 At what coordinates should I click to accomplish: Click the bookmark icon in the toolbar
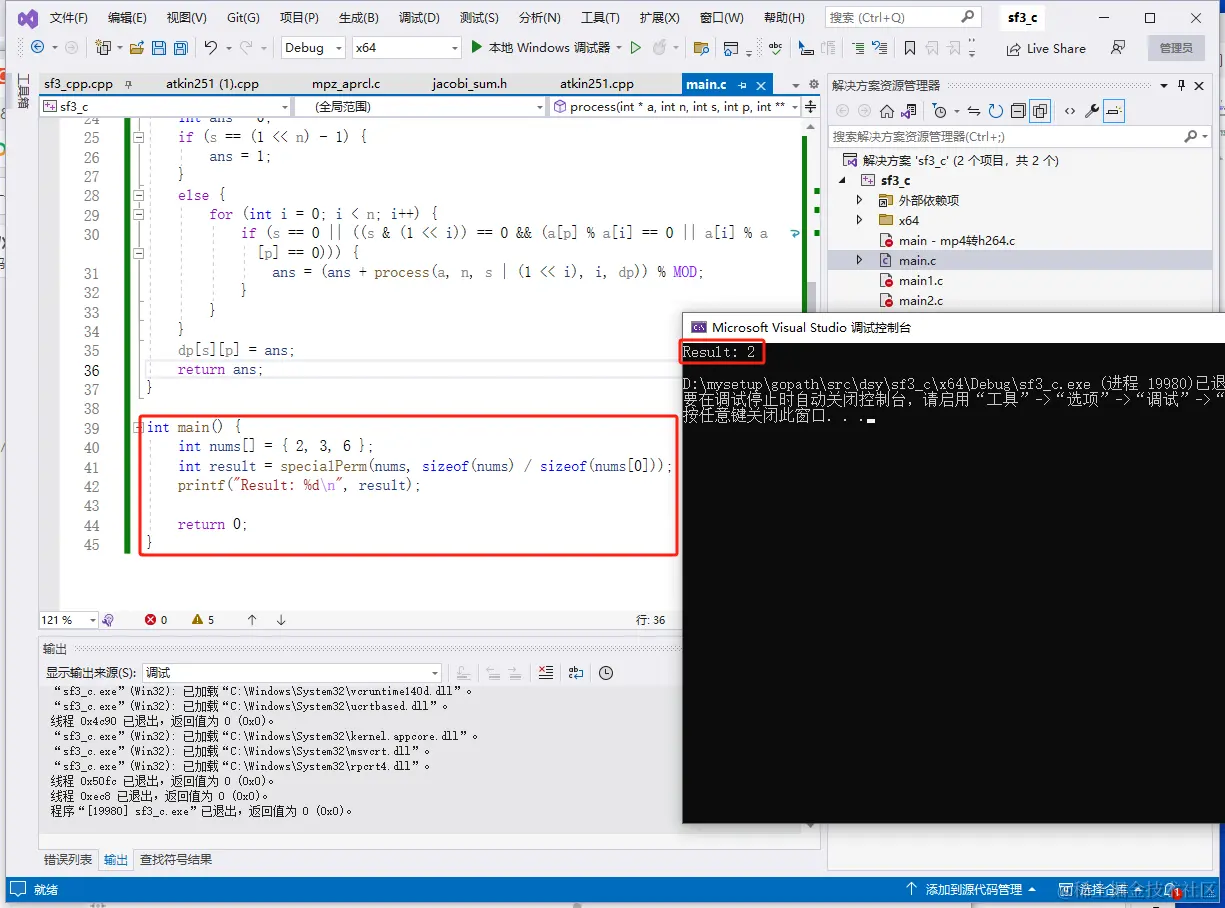(909, 47)
